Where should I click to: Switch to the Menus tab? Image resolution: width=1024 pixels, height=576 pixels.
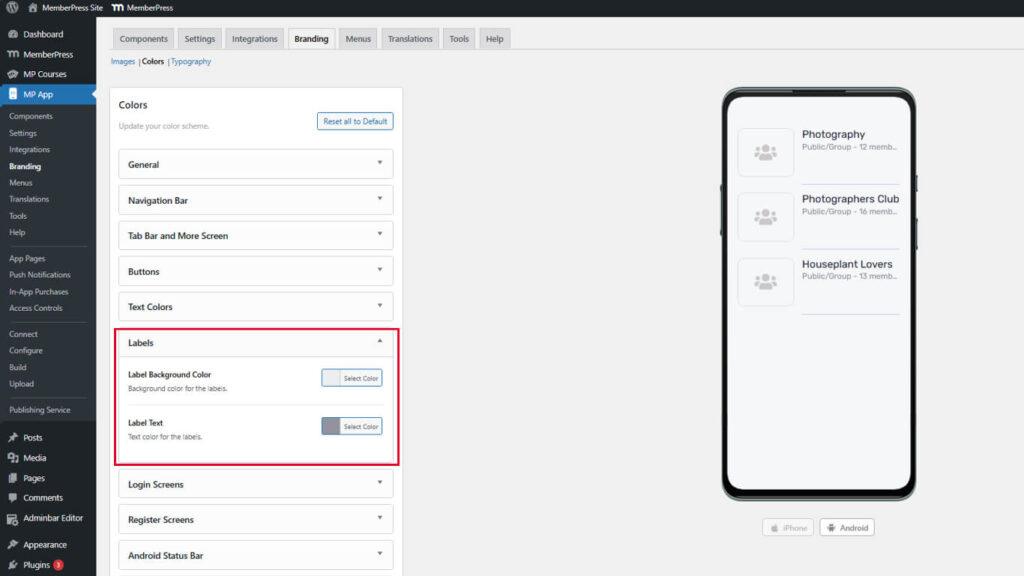357,39
